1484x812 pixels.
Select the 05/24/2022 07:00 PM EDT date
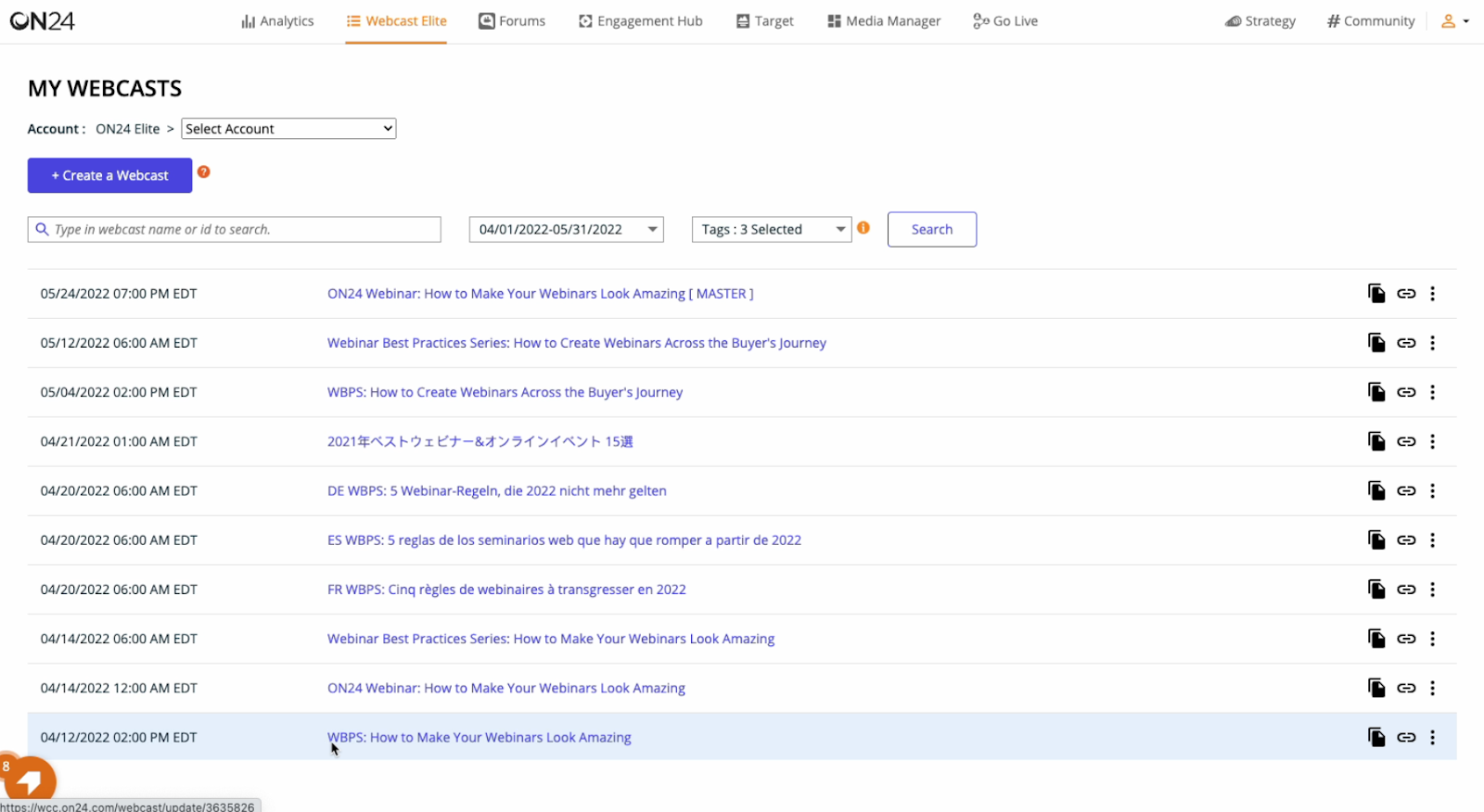[119, 294]
